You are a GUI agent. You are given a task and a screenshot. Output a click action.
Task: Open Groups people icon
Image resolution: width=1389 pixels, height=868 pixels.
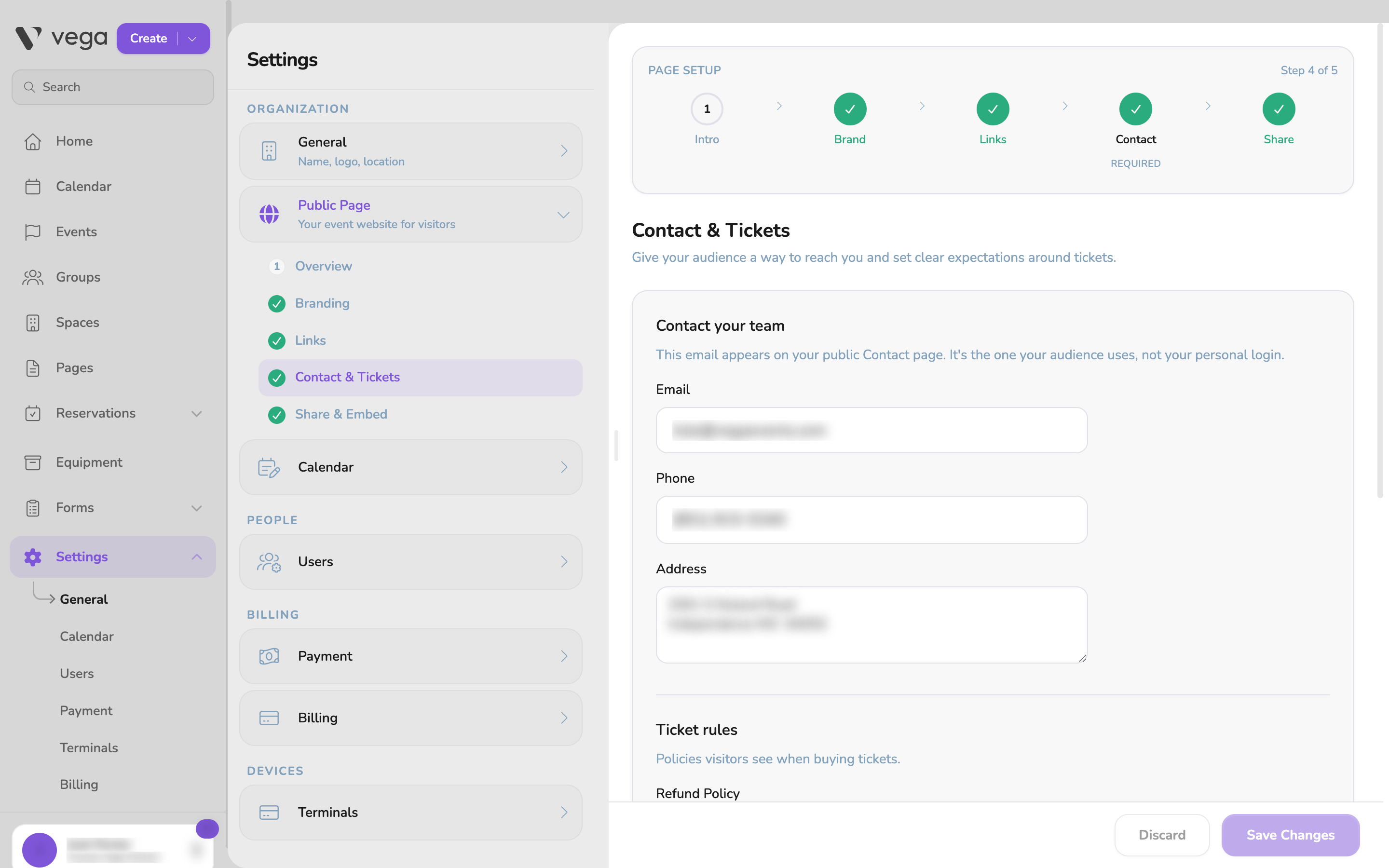click(x=33, y=277)
